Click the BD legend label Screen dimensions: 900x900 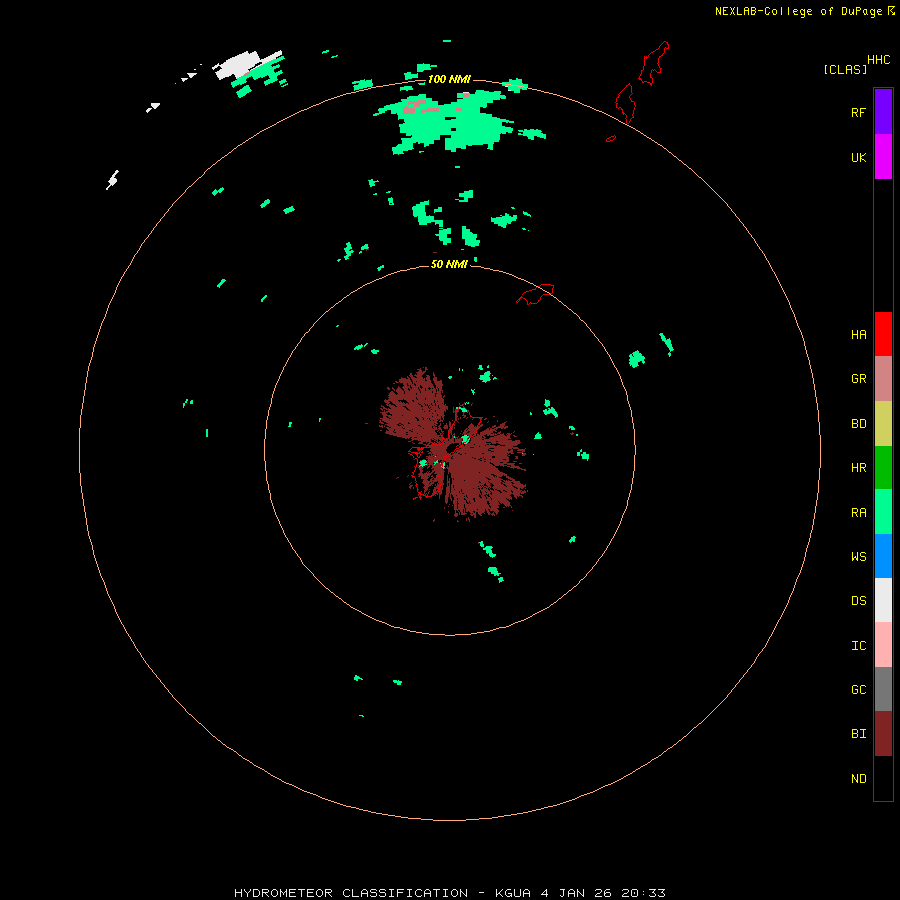pyautogui.click(x=858, y=424)
